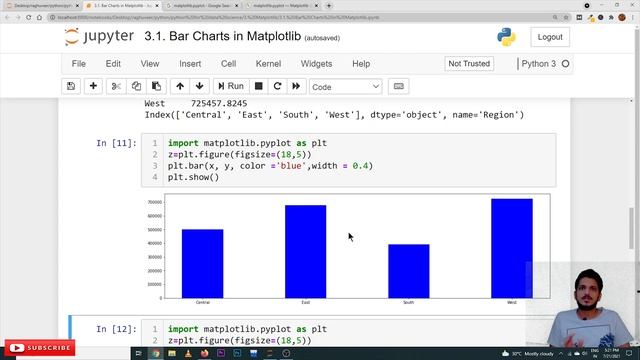The image size is (640, 360).
Task: Open the taskbar weather widget
Action: coord(528,353)
